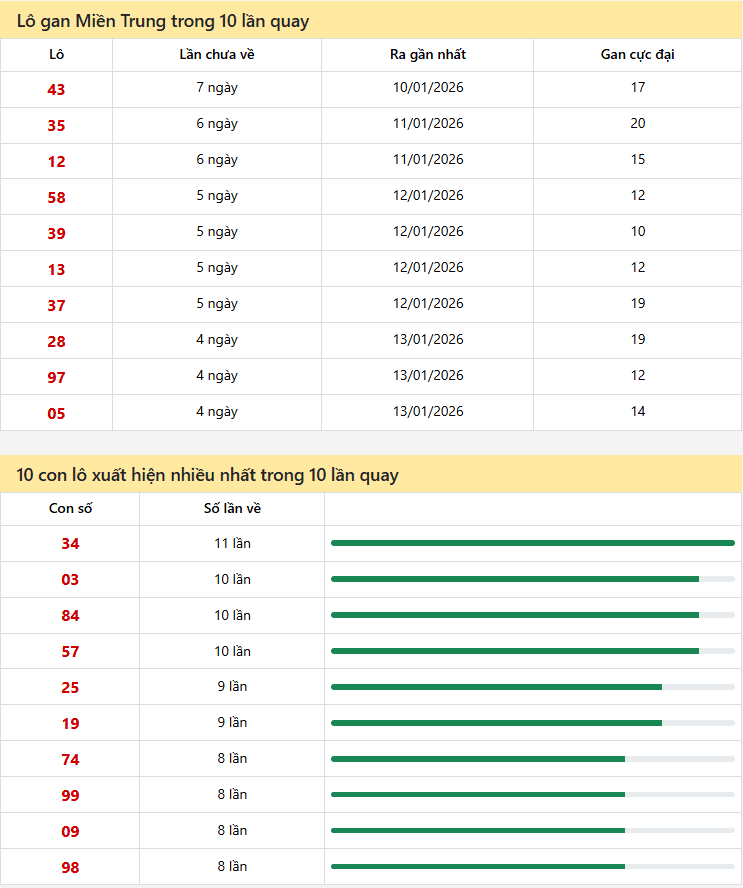Click the gan cực đại value 20
Screen dimensions: 743x888
[x=637, y=124]
